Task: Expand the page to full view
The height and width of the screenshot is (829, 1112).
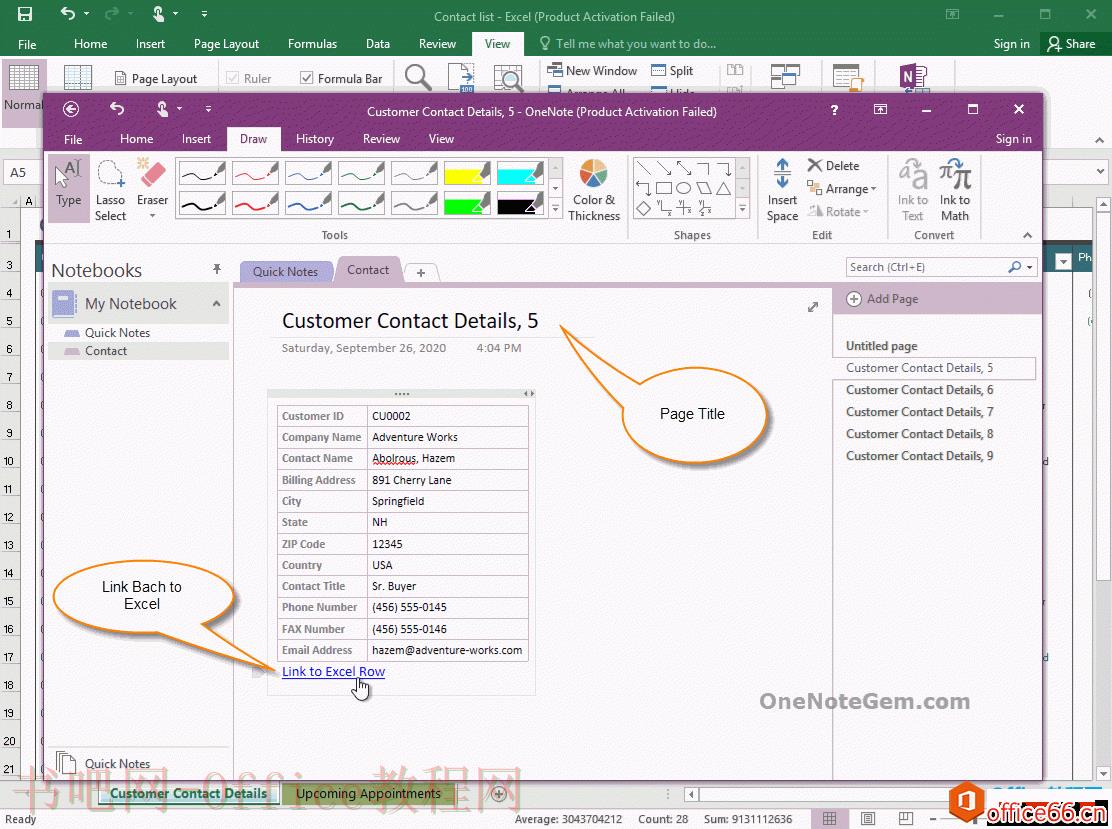Action: [x=813, y=307]
